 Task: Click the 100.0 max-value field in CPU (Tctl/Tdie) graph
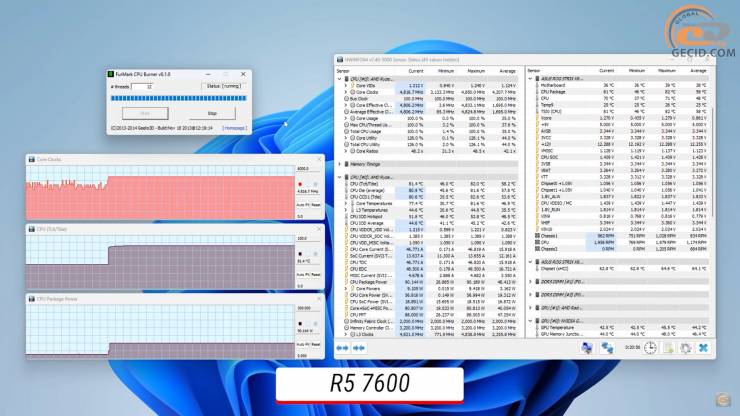pos(309,238)
